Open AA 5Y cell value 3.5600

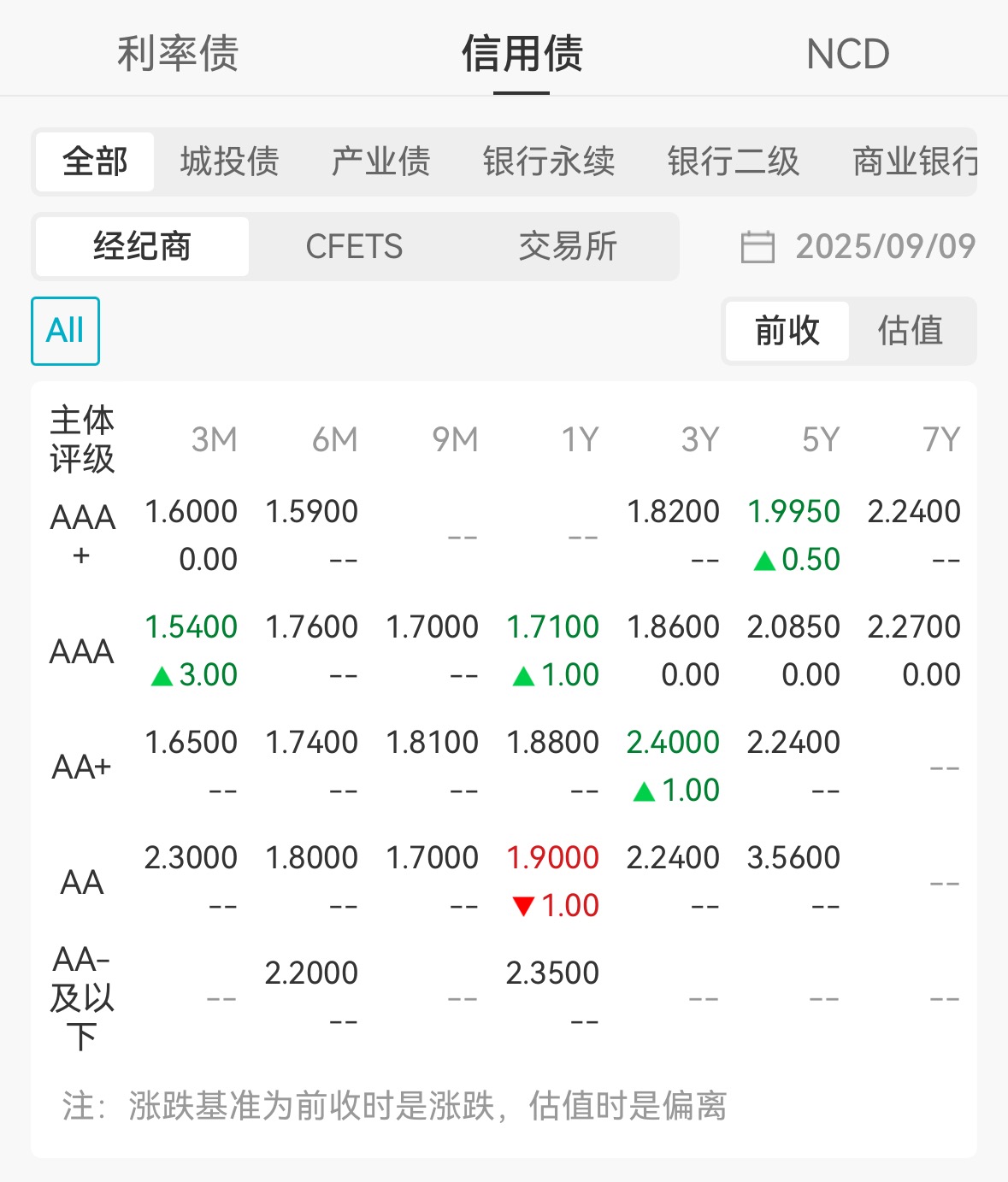(794, 858)
